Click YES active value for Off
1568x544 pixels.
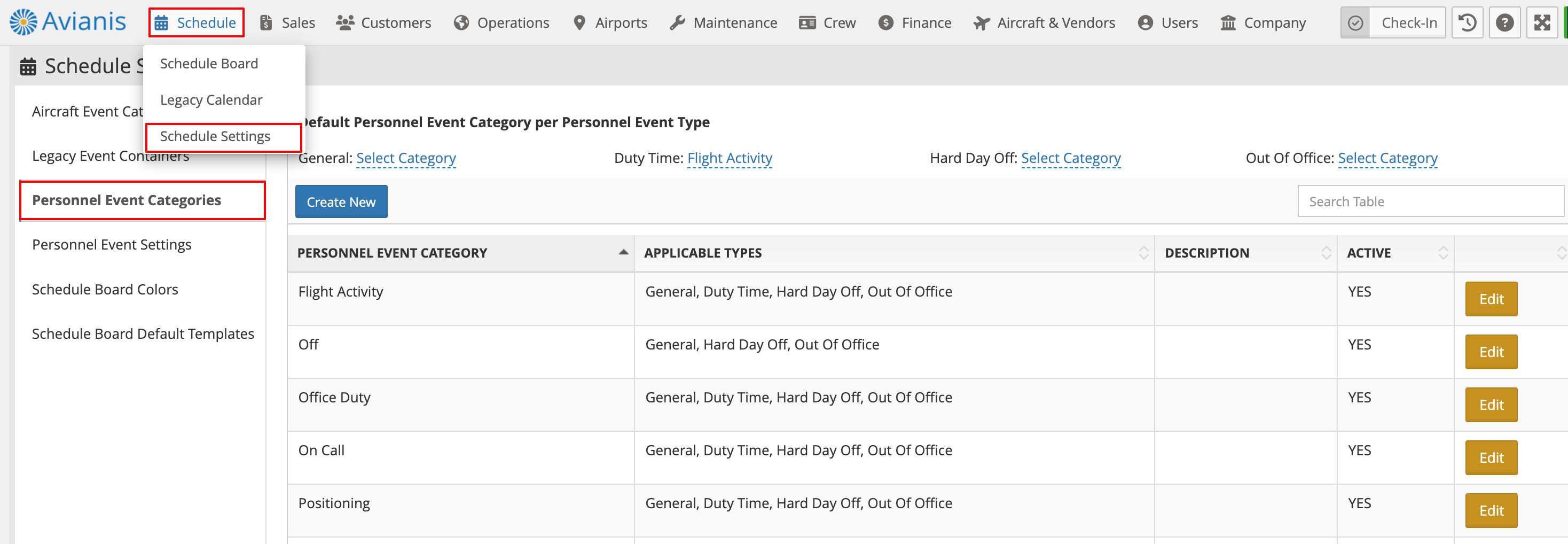(1359, 345)
